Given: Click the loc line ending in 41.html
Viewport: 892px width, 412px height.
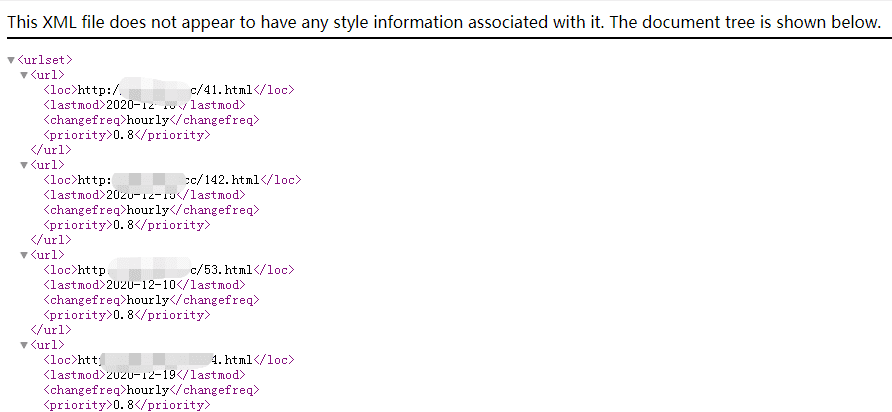Looking at the screenshot, I should click(x=169, y=90).
